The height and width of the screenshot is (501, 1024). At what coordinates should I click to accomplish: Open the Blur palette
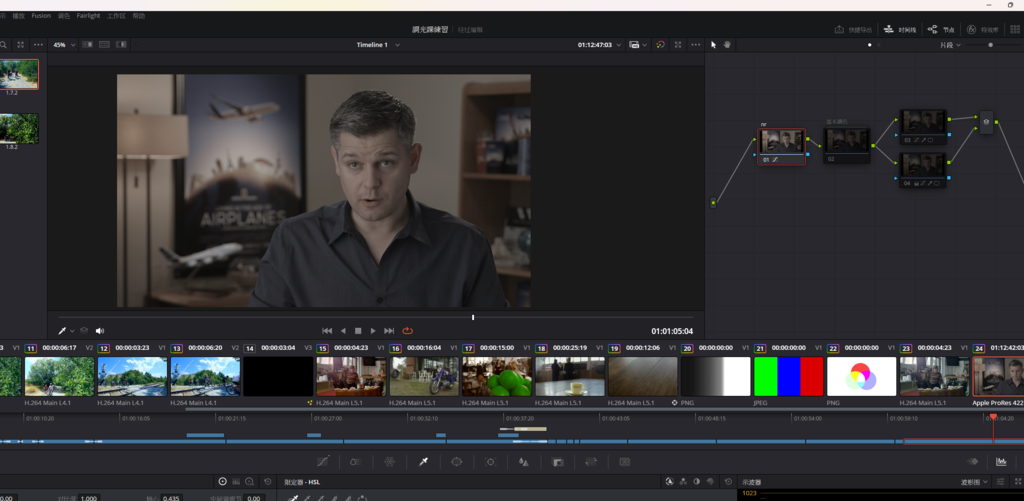(x=524, y=462)
